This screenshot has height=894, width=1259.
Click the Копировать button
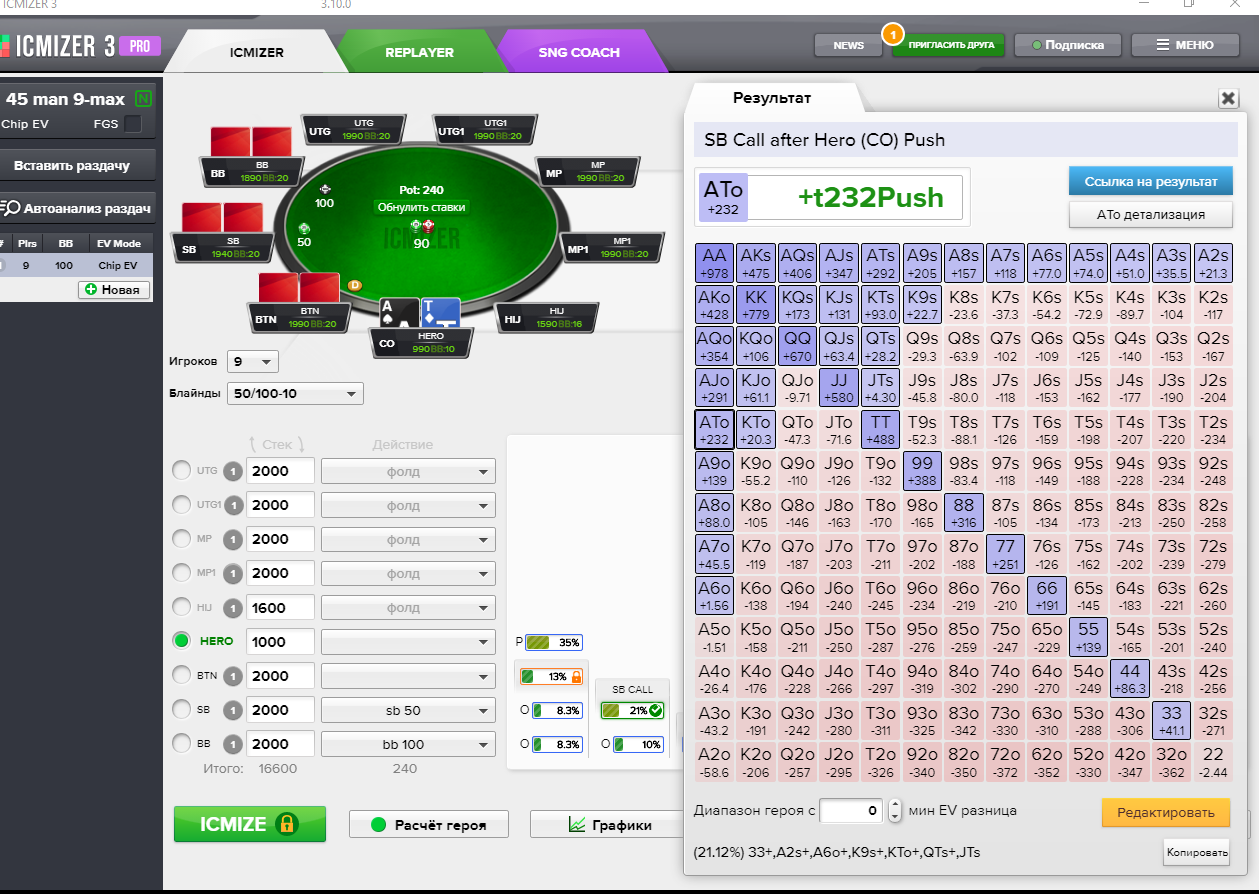click(1196, 852)
